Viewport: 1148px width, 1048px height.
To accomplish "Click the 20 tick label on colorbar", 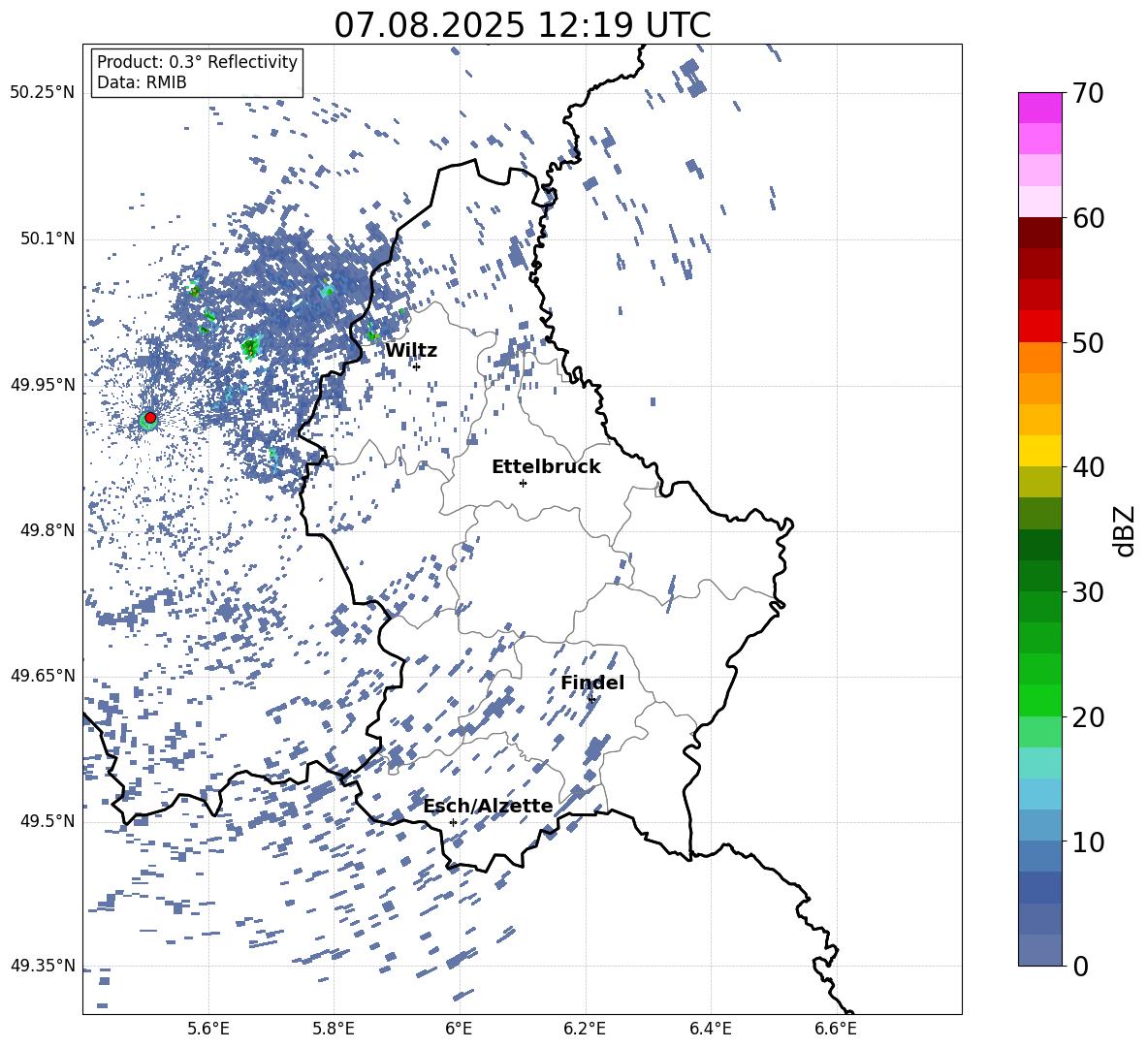I will point(1089,716).
